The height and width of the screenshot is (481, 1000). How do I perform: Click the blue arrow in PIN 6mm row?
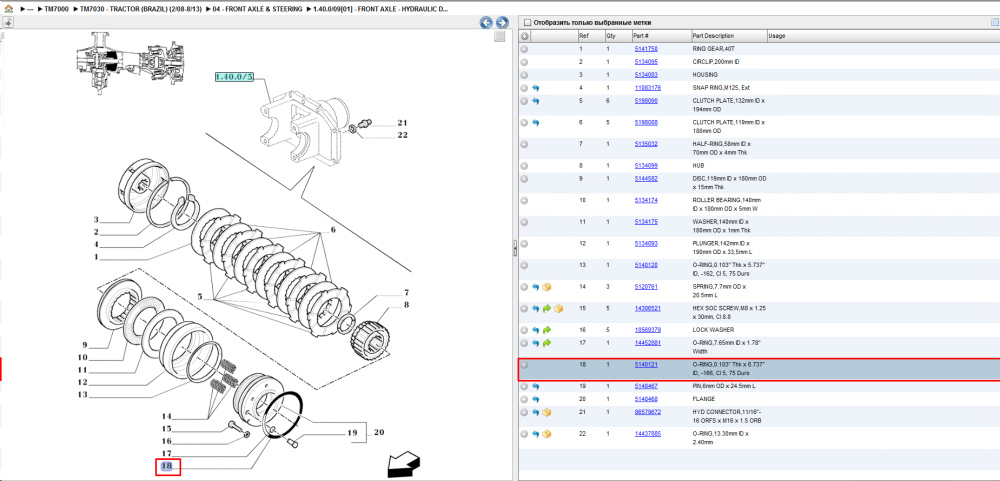(536, 387)
